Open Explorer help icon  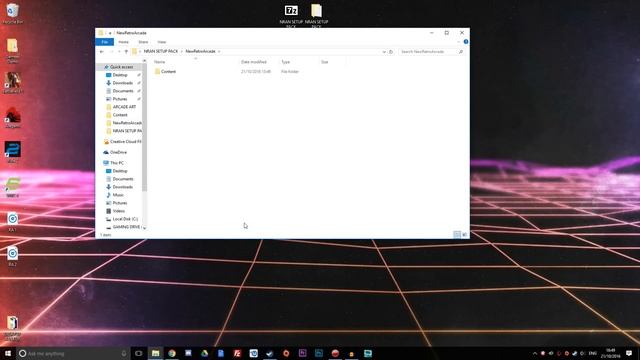coord(466,42)
